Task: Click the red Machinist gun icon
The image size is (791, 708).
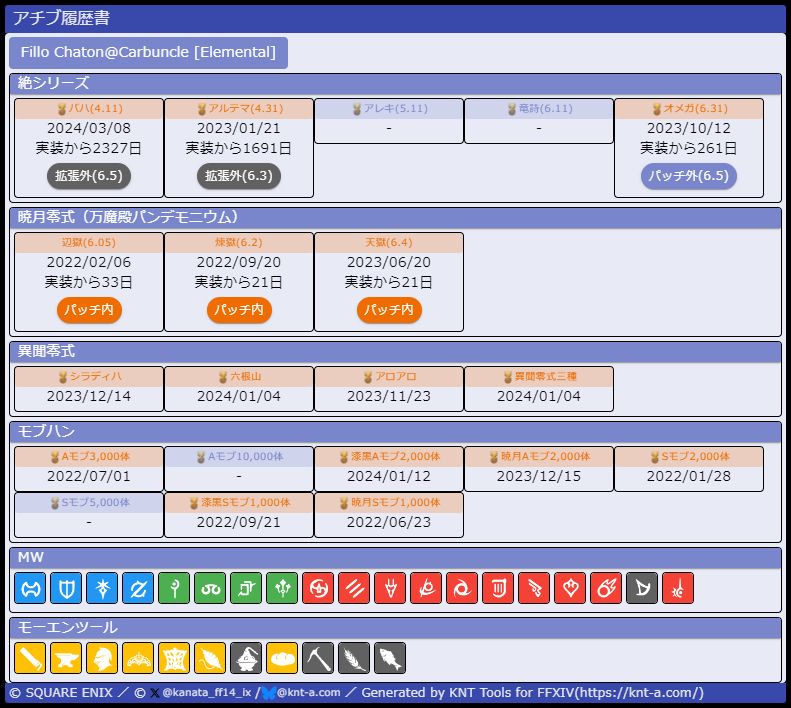Action: [534, 588]
